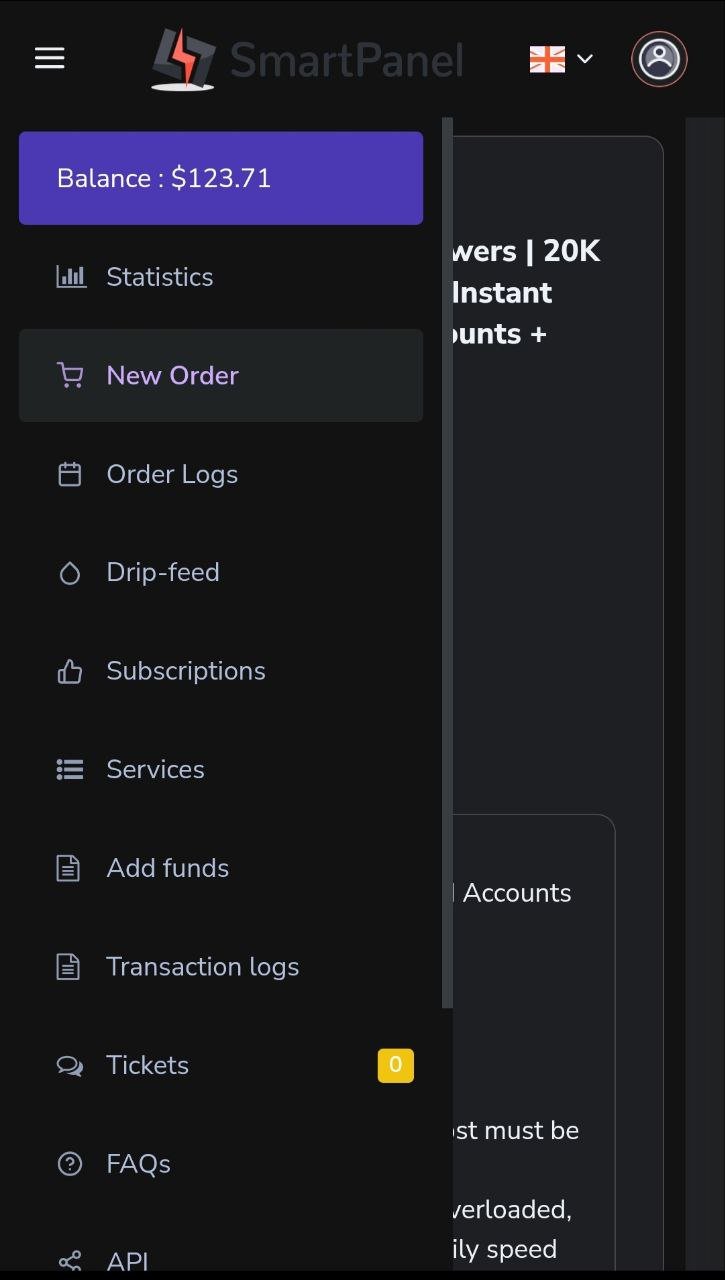Screen dimensions: 725x1280
Task: Click the Balance $123.71 button
Action: coord(221,178)
